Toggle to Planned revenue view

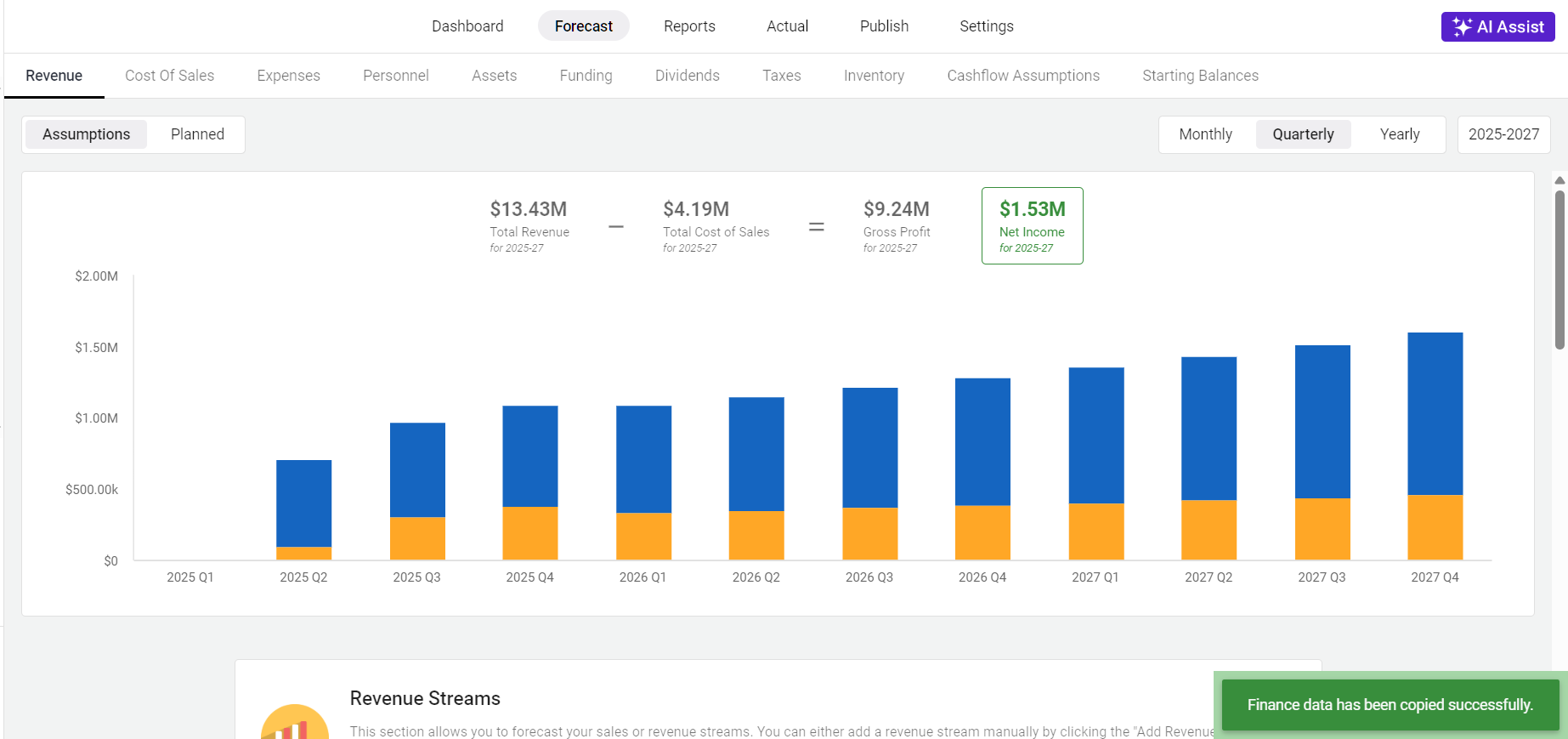coord(197,134)
